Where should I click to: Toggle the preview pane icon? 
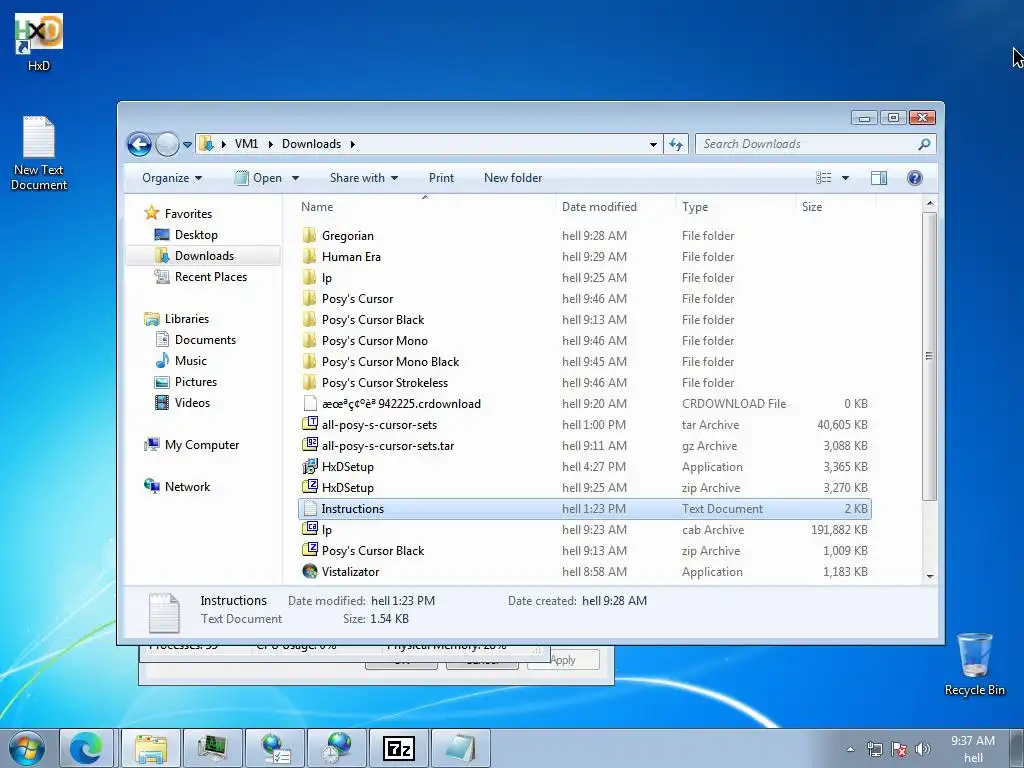(878, 178)
